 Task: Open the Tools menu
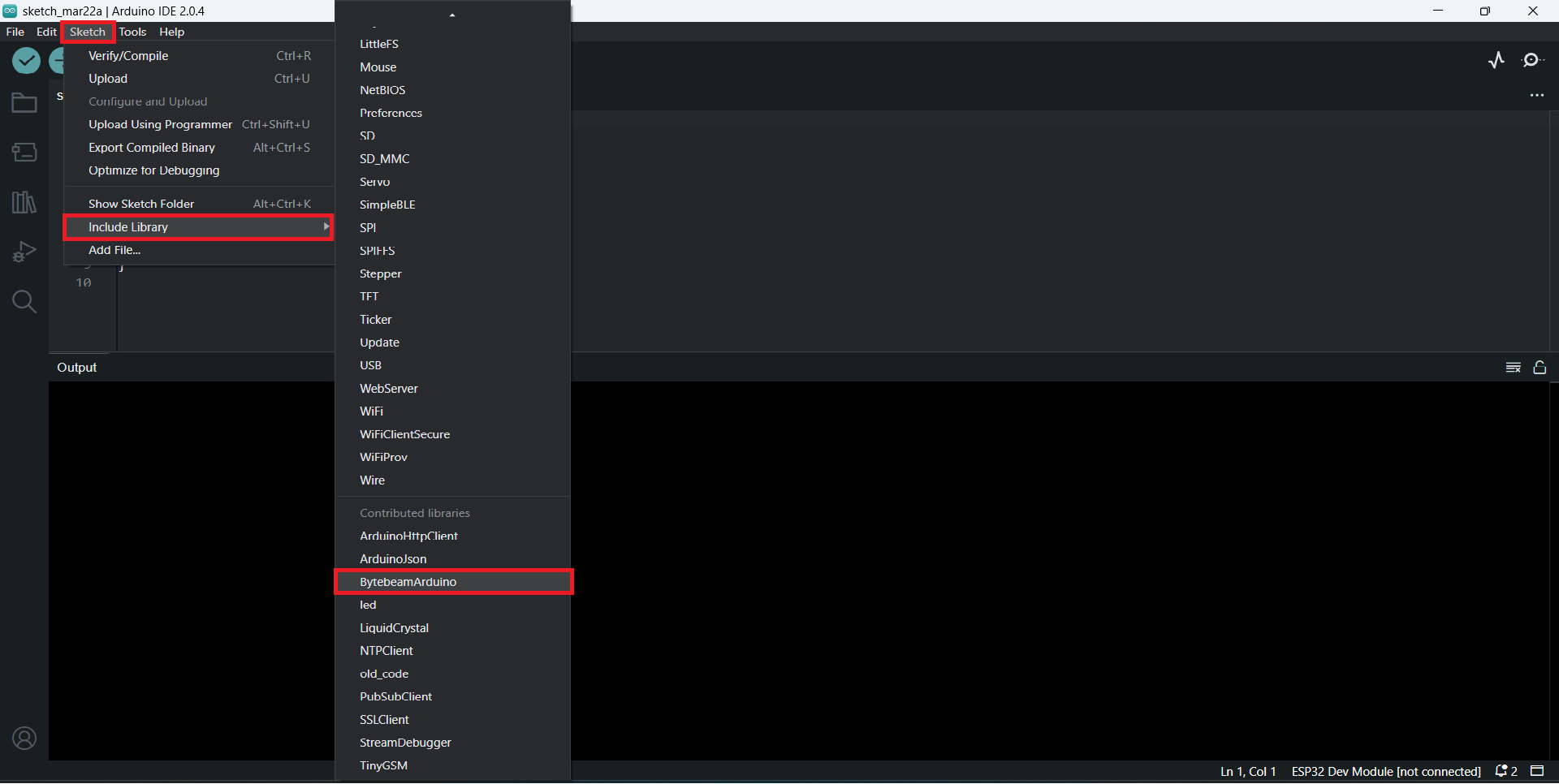point(132,32)
